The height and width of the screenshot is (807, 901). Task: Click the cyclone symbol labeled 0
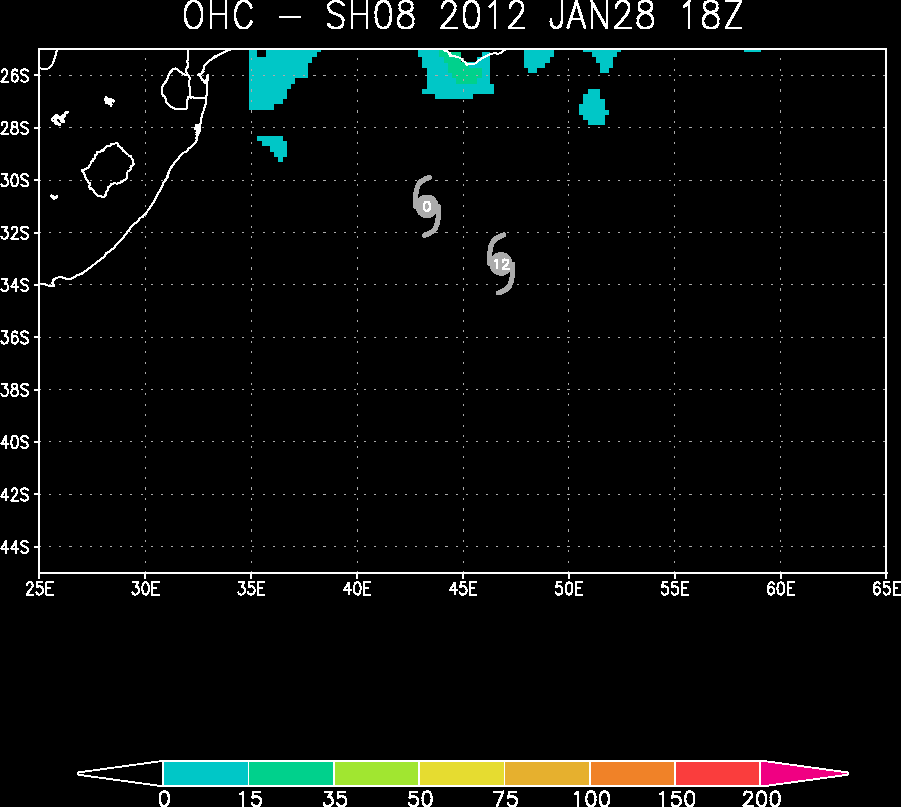pos(426,206)
